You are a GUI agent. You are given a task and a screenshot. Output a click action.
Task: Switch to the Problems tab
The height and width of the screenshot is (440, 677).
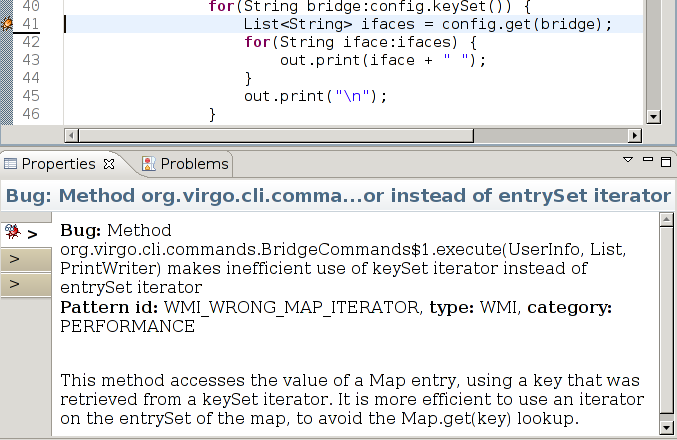(x=194, y=164)
